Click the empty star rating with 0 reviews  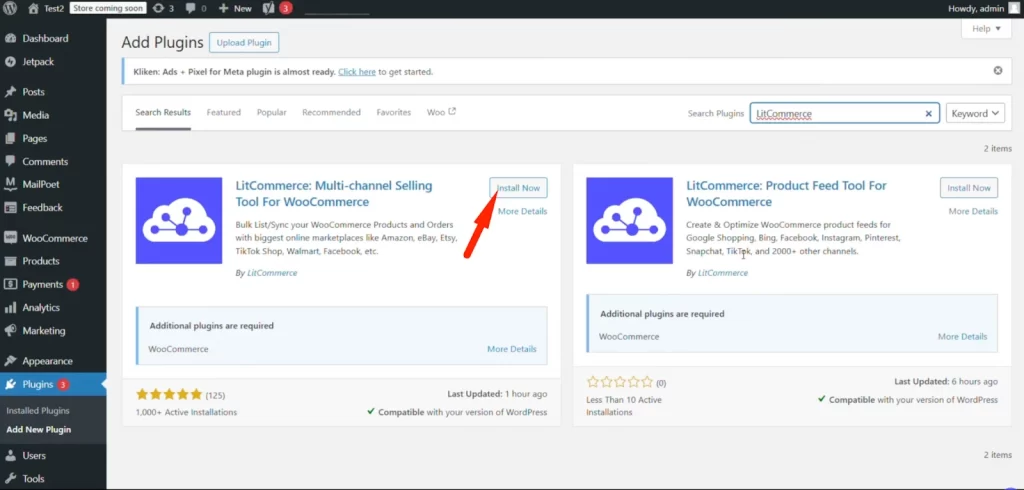coord(620,382)
